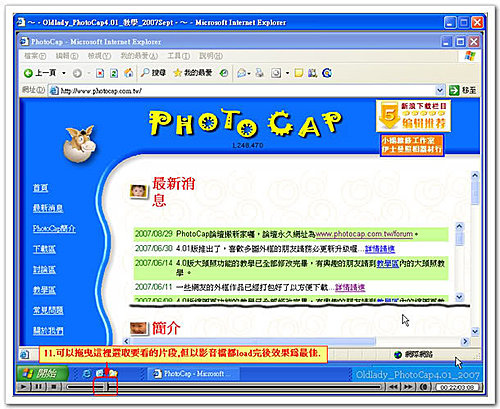The image size is (500, 409).
Task: Open the 我的最愛 favorites star button
Action: pyautogui.click(x=193, y=73)
